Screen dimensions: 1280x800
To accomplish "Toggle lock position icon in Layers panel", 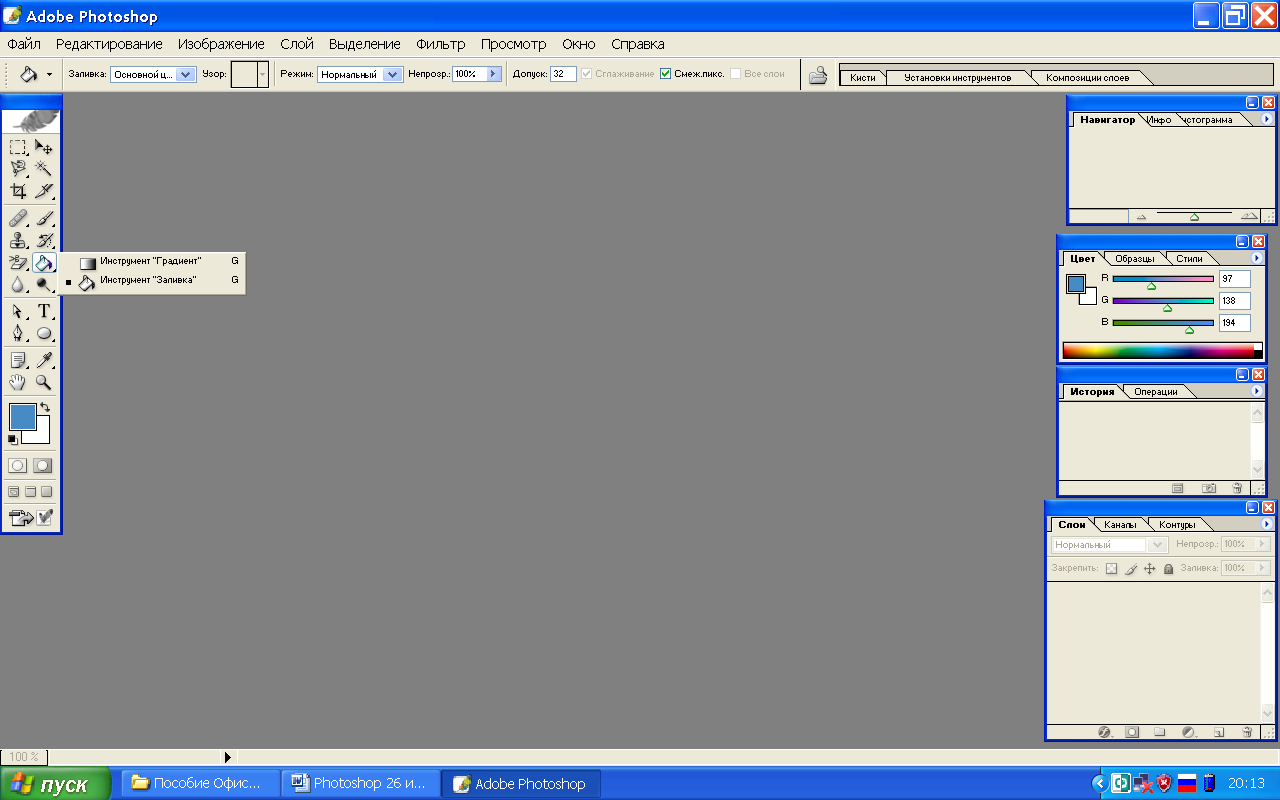I will [1150, 568].
